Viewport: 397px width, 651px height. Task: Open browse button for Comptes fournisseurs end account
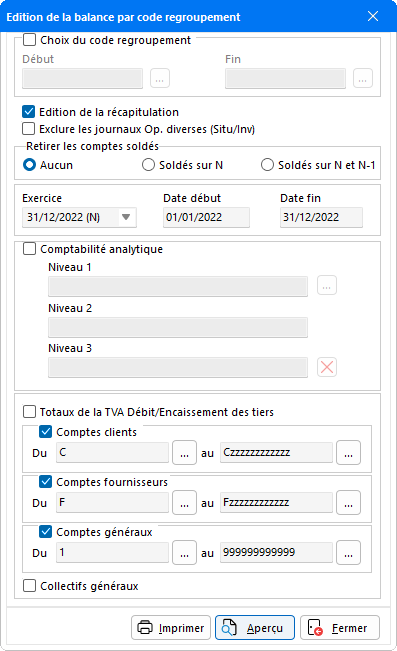tap(348, 503)
